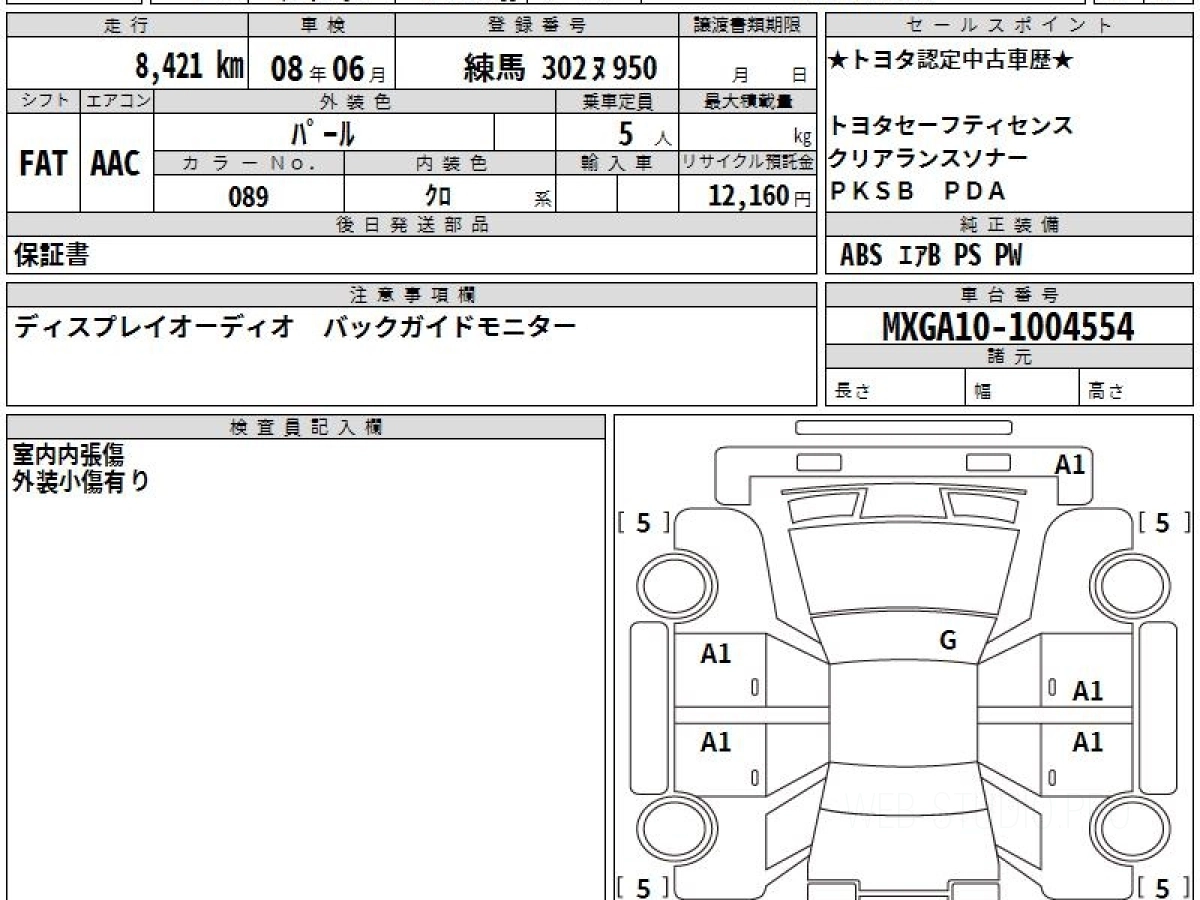Click the 登録番号 header cell
The width and height of the screenshot is (1200, 900).
537,26
